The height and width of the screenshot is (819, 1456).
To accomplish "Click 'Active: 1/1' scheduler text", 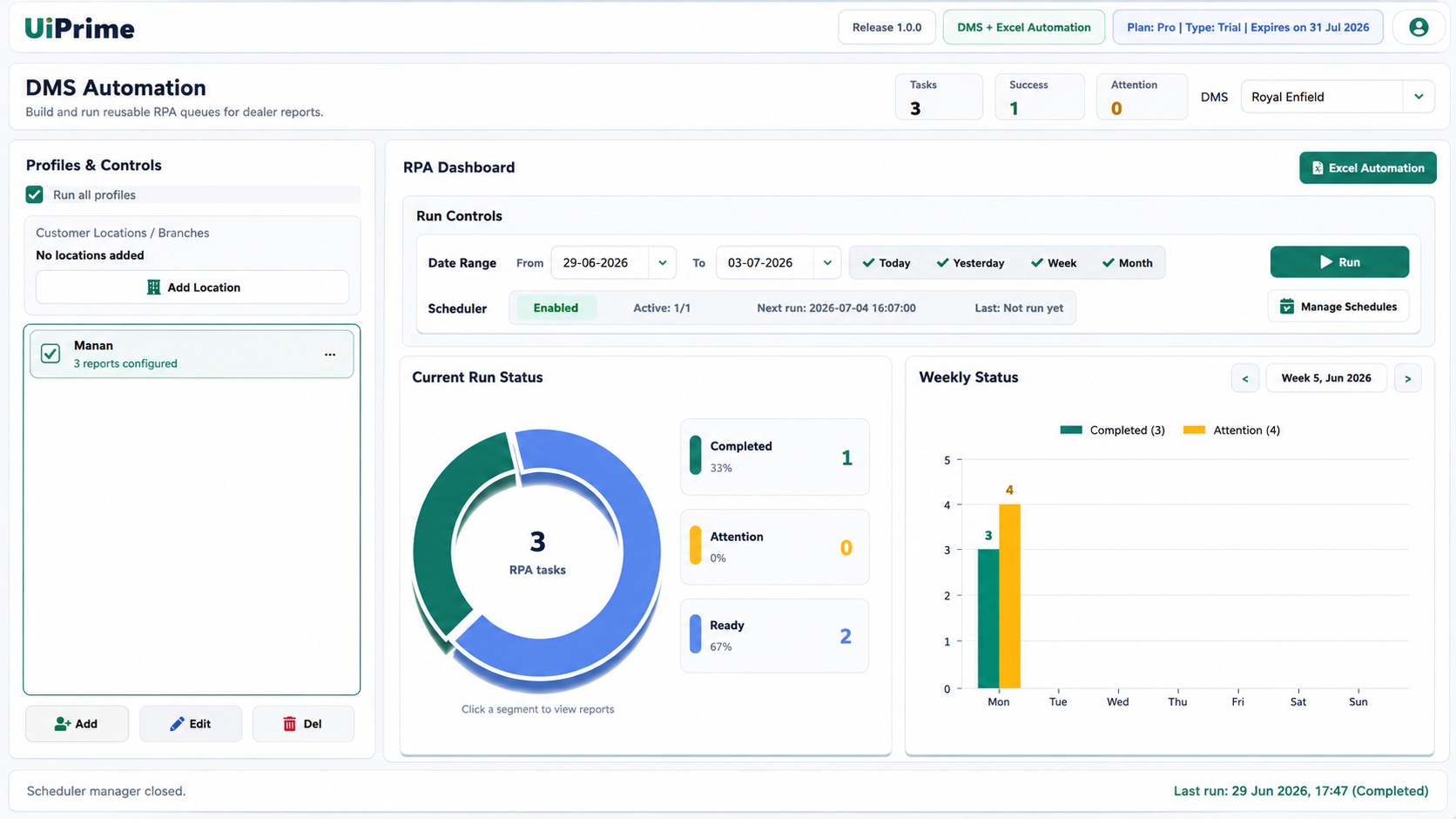I will click(662, 308).
